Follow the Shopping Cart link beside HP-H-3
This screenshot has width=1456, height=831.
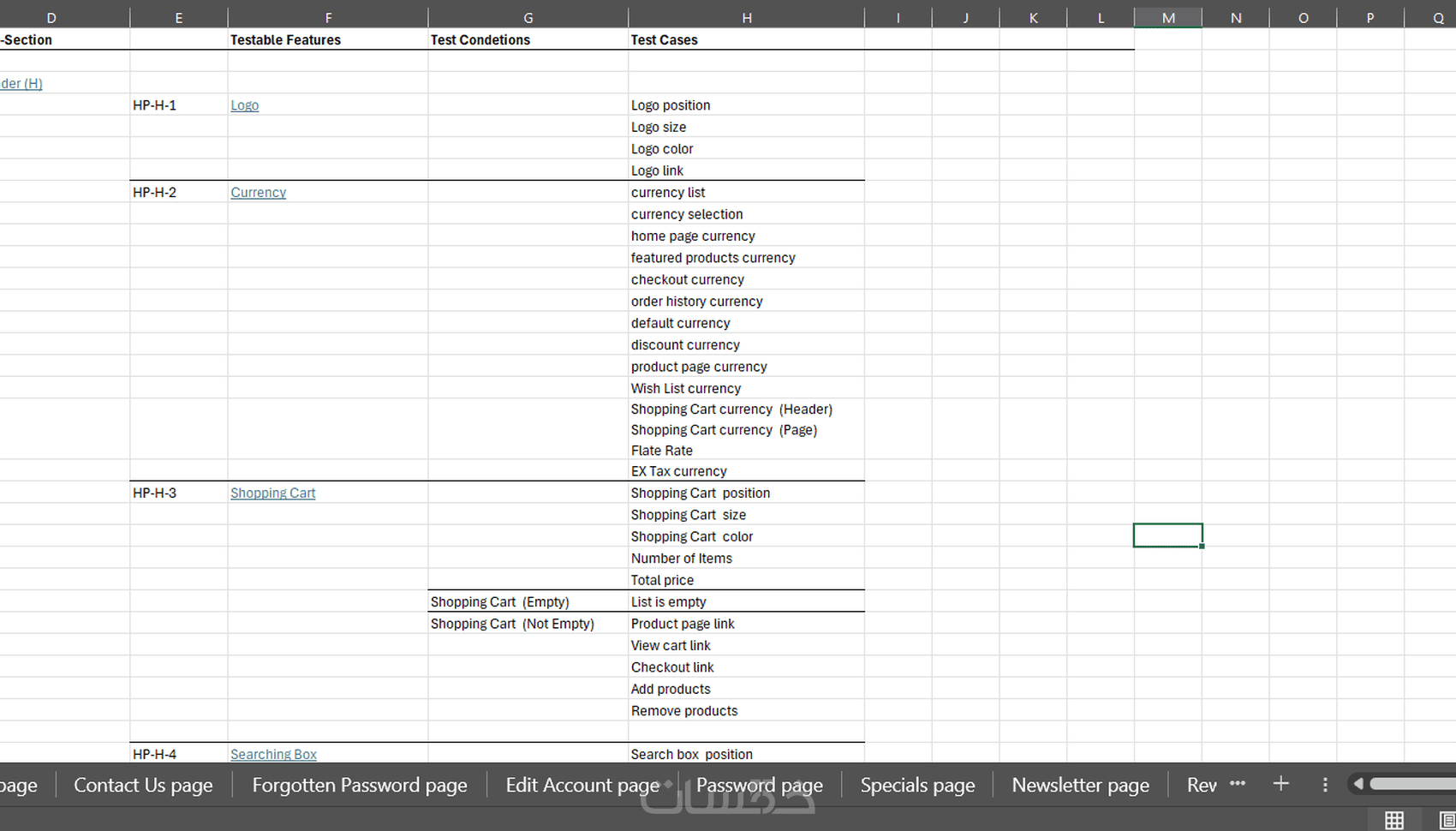[273, 493]
